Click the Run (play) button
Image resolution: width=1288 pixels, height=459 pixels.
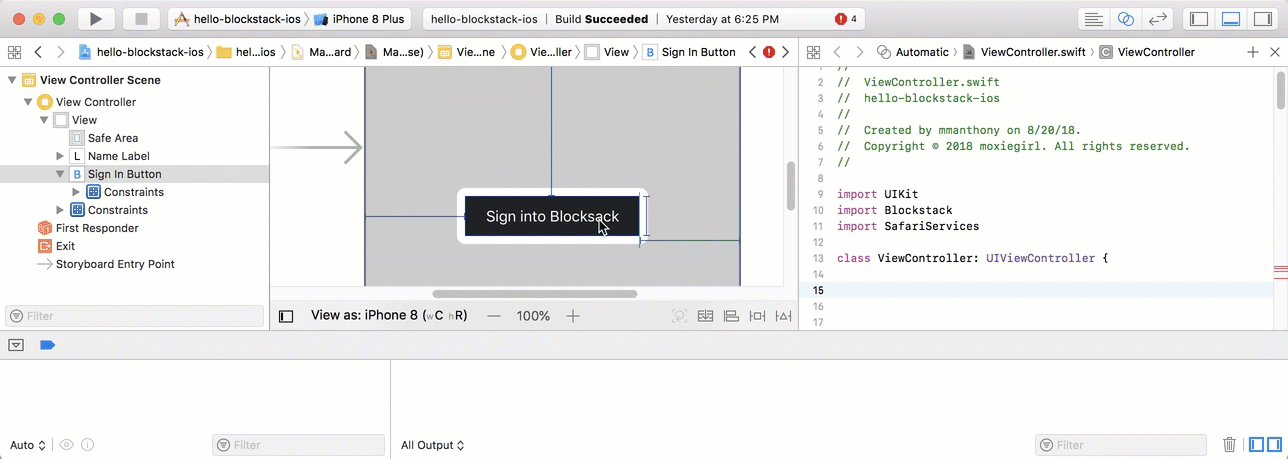(x=95, y=19)
